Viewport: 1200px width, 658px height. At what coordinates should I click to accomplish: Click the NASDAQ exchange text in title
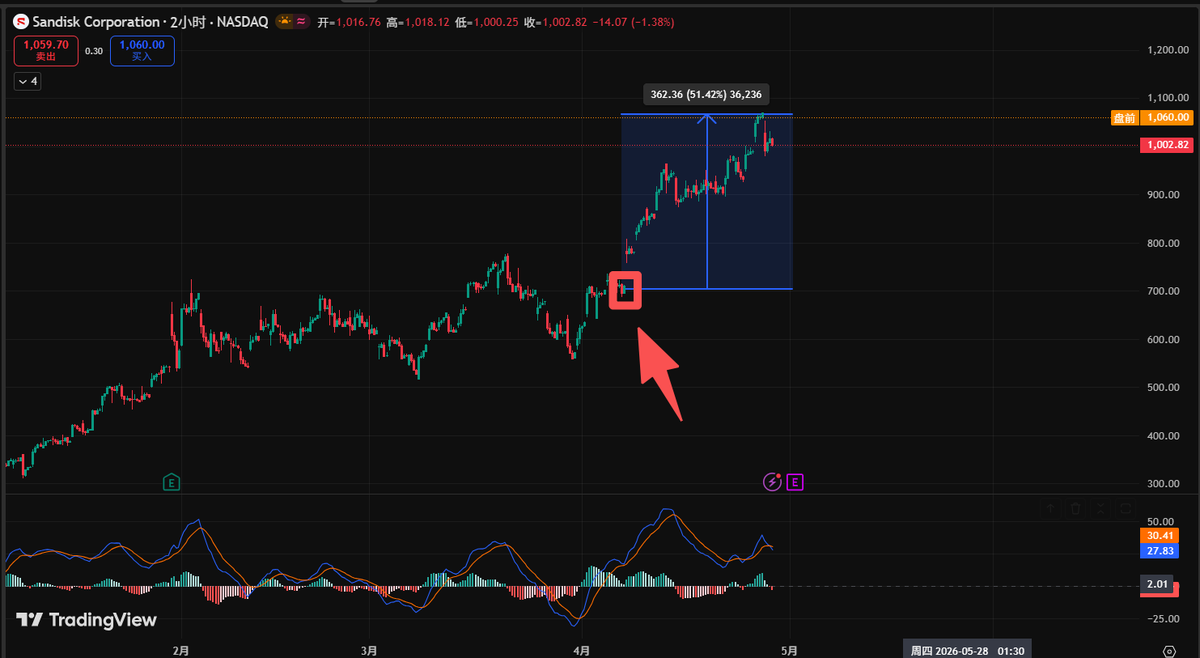tap(241, 22)
